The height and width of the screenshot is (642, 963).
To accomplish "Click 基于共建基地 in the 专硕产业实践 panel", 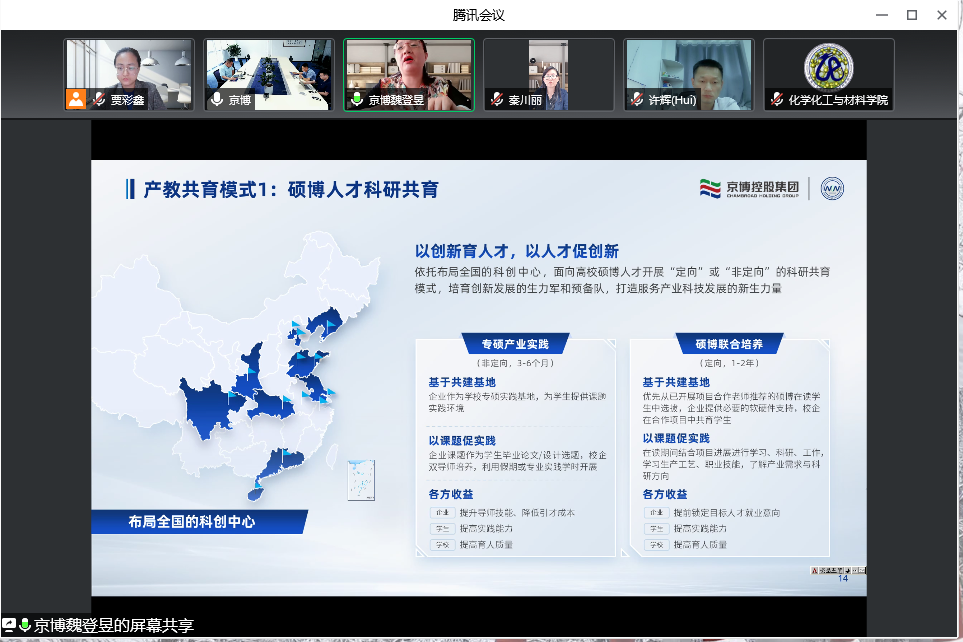I will (x=462, y=382).
